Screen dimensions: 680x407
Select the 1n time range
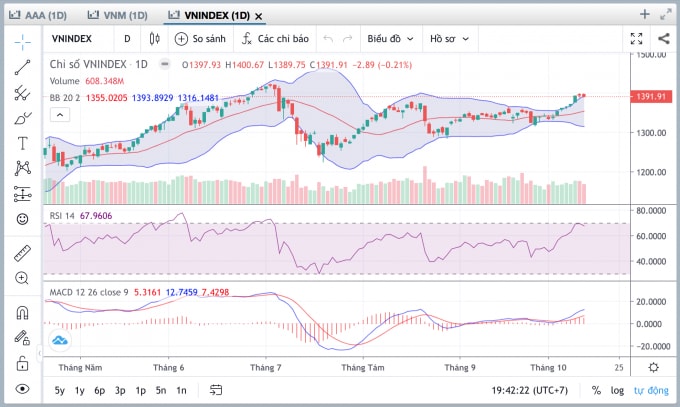pos(181,391)
